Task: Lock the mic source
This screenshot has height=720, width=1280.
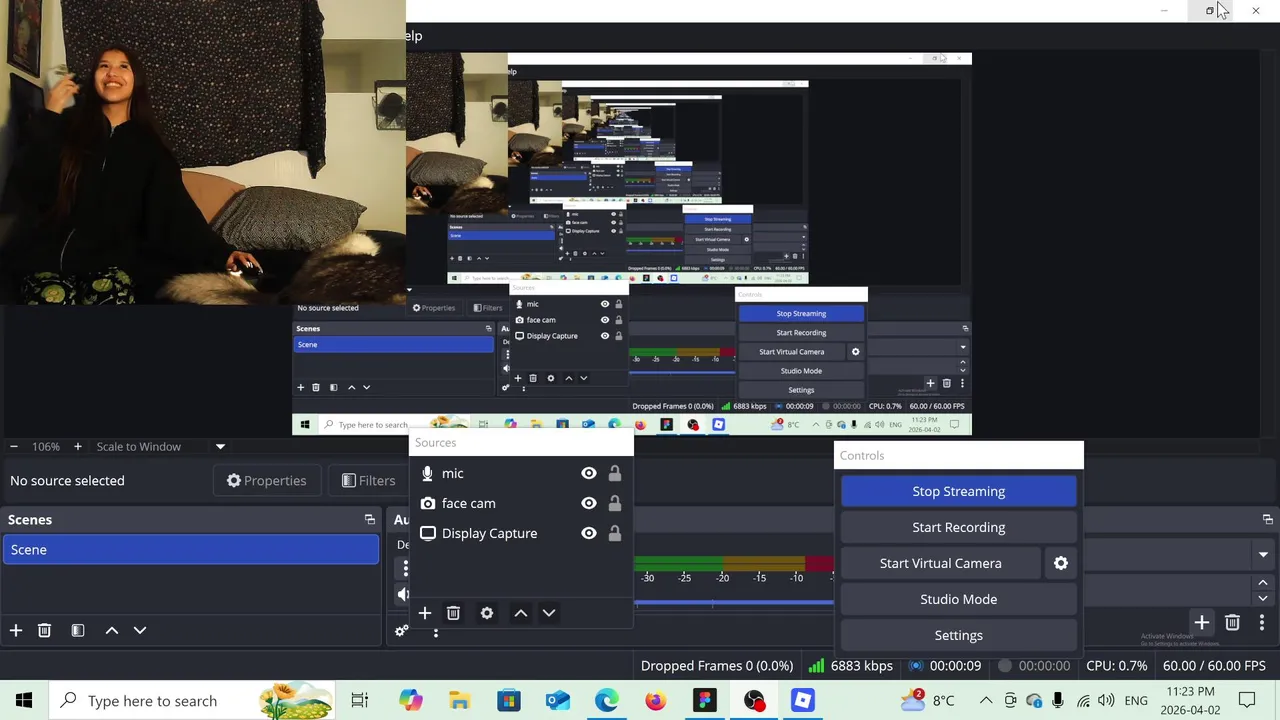Action: 615,473
